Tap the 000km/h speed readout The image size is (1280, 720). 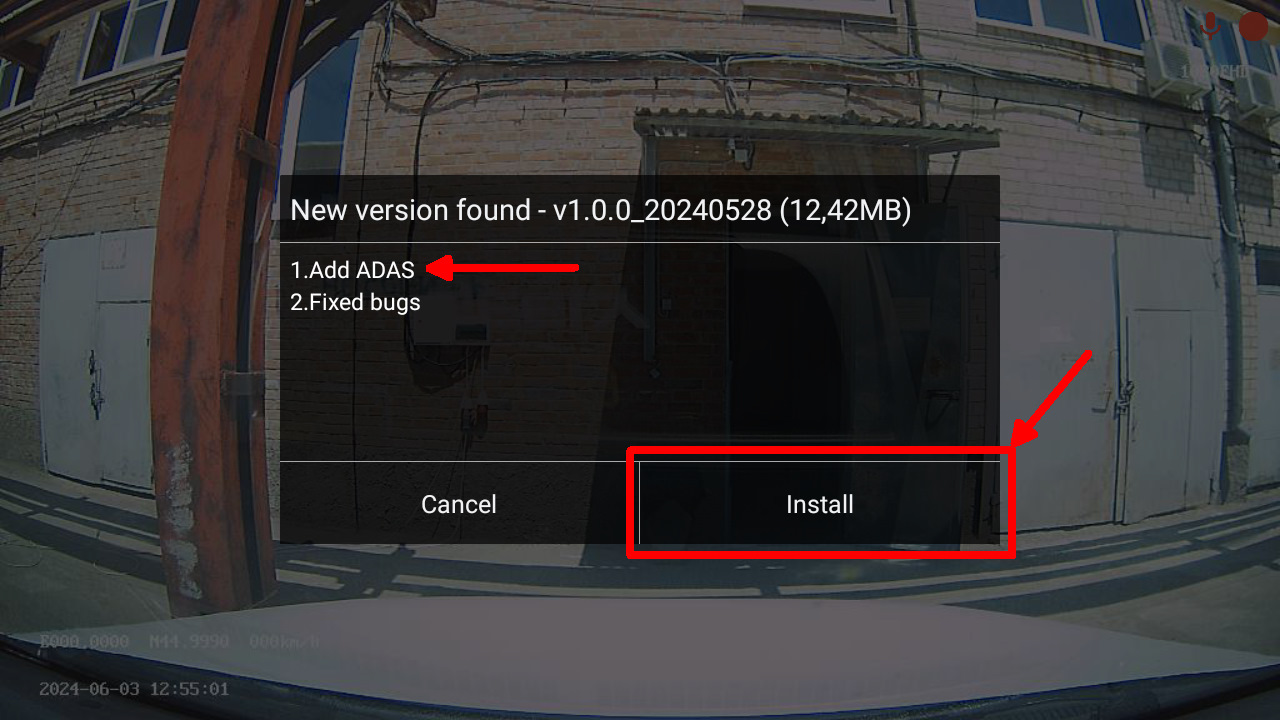tap(285, 641)
